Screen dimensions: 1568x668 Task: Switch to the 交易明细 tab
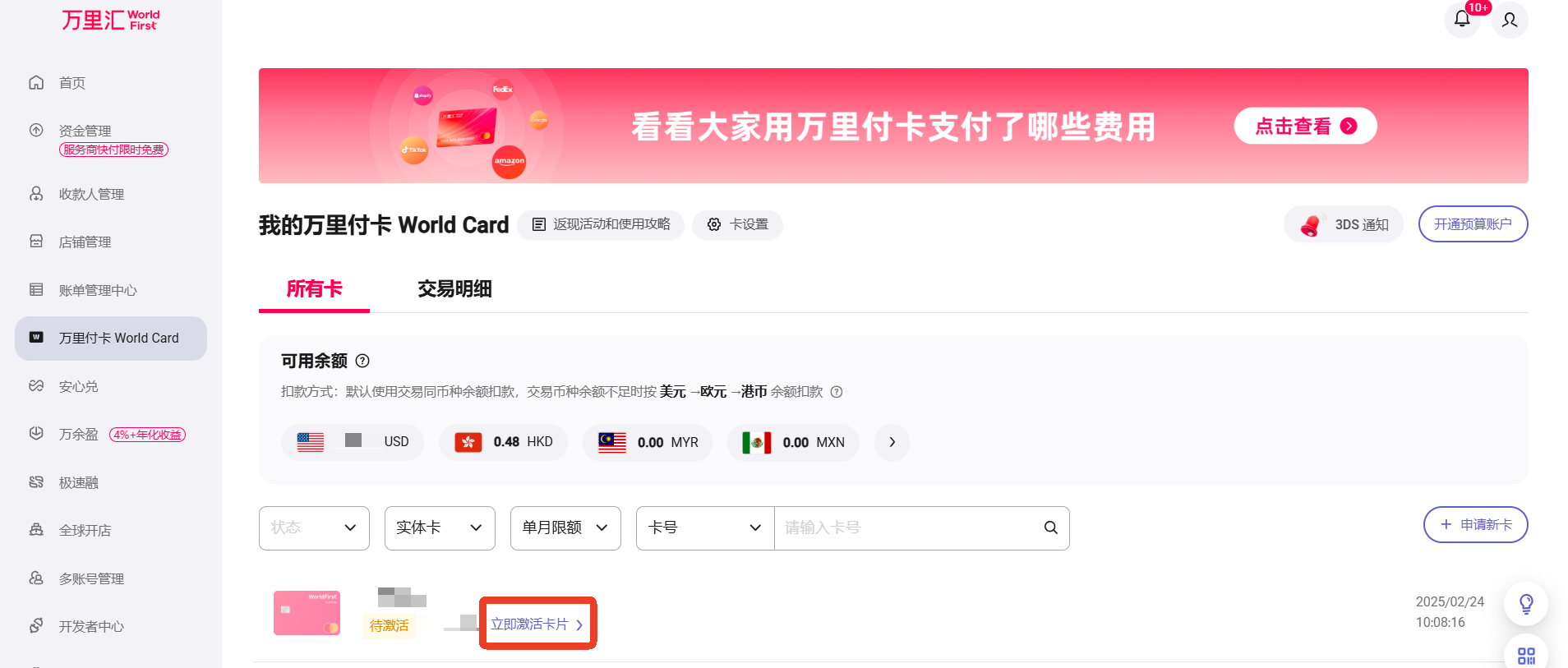tap(454, 289)
